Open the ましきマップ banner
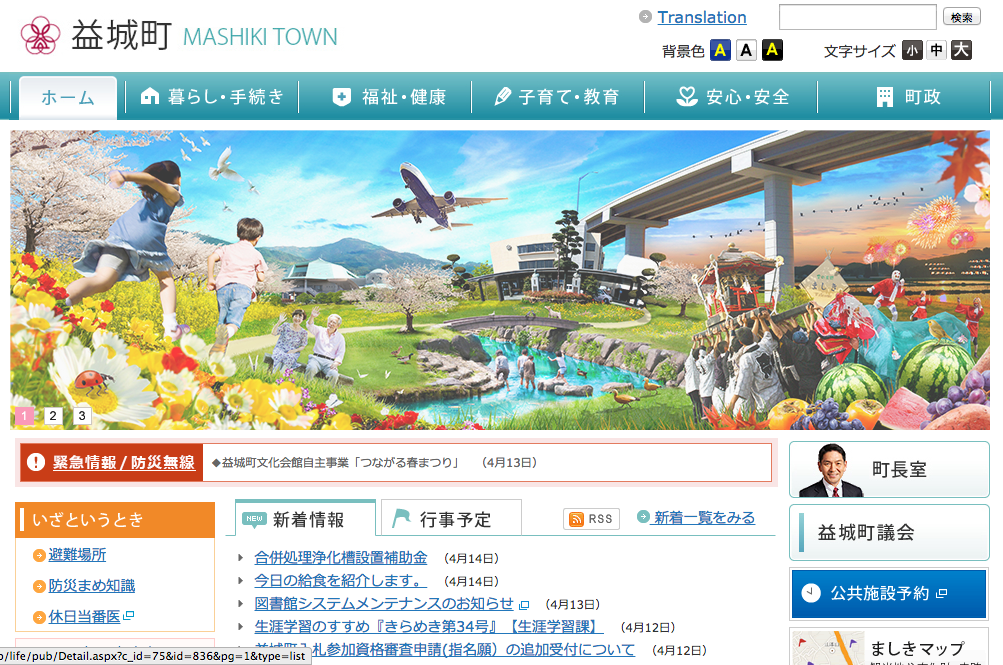The image size is (1003, 665). pyautogui.click(x=889, y=646)
